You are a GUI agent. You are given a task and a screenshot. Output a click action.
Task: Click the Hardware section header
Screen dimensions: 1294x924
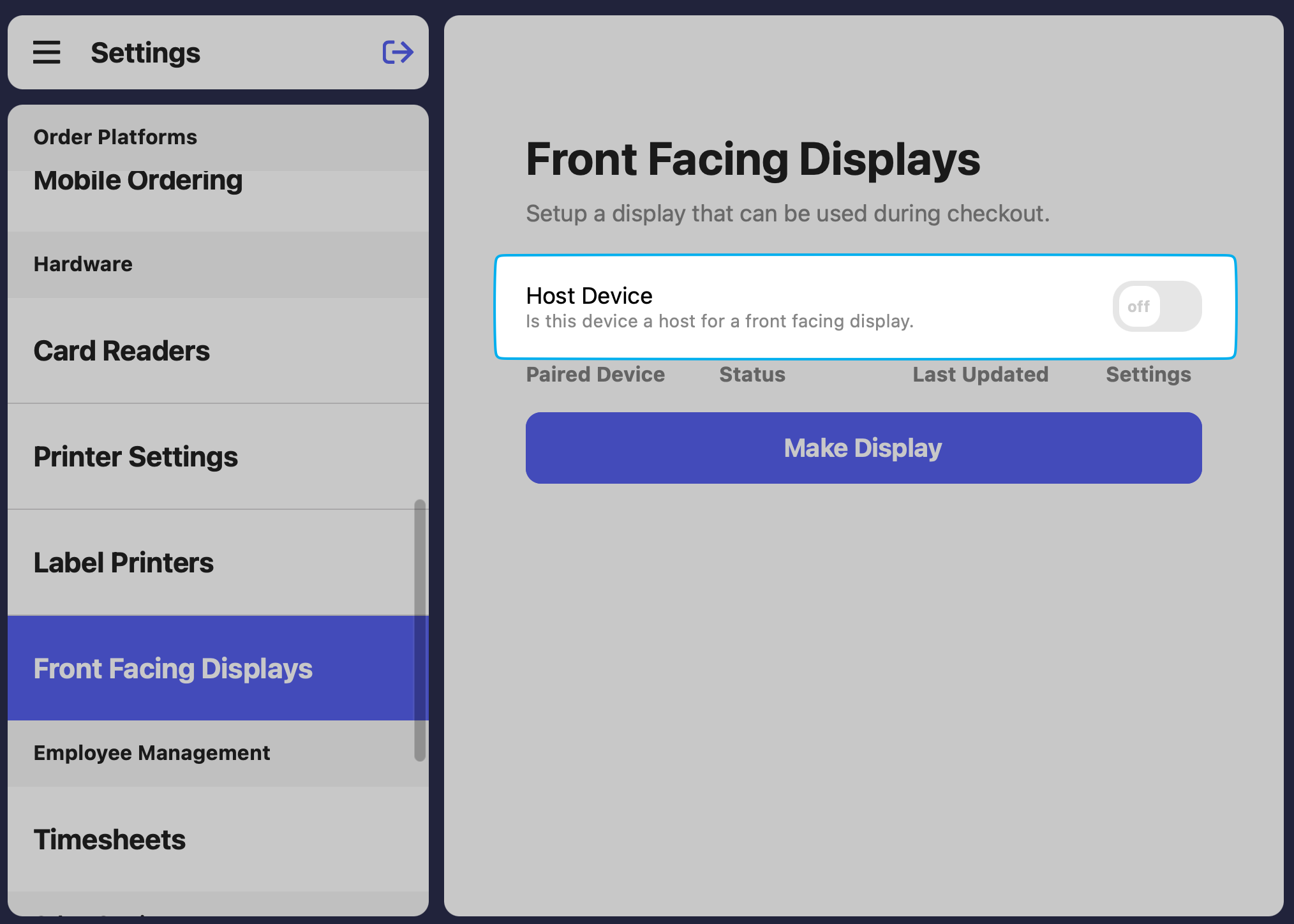(83, 264)
